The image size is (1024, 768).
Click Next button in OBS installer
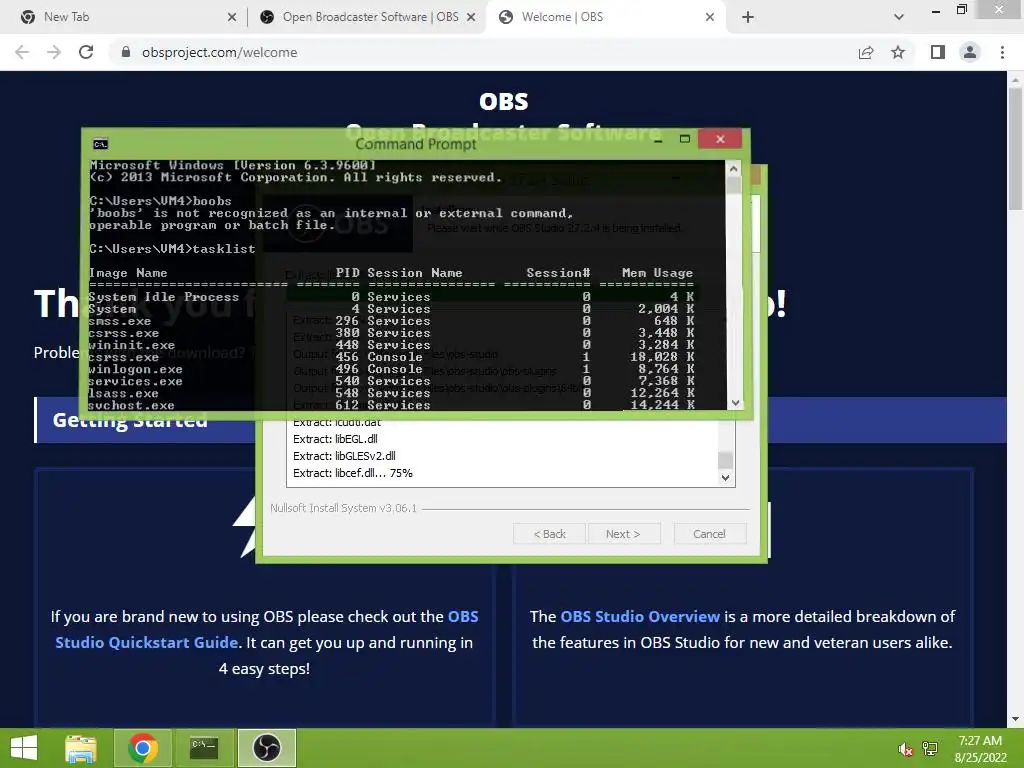tap(624, 534)
